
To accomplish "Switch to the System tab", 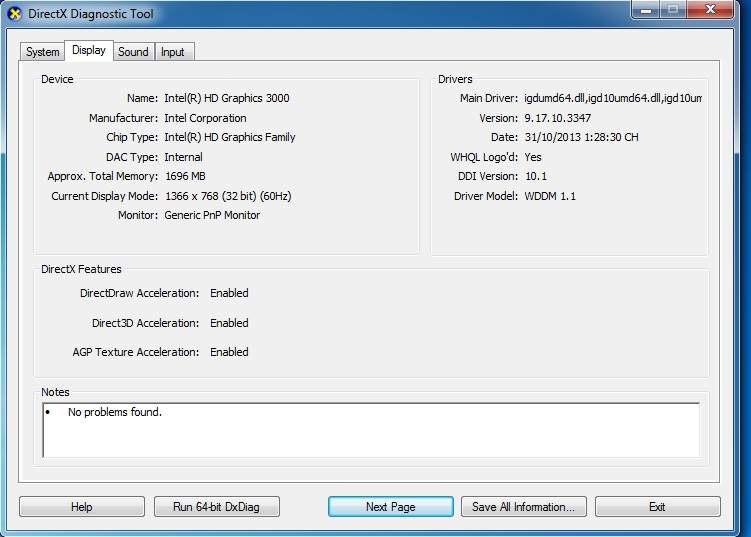I will click(43, 52).
